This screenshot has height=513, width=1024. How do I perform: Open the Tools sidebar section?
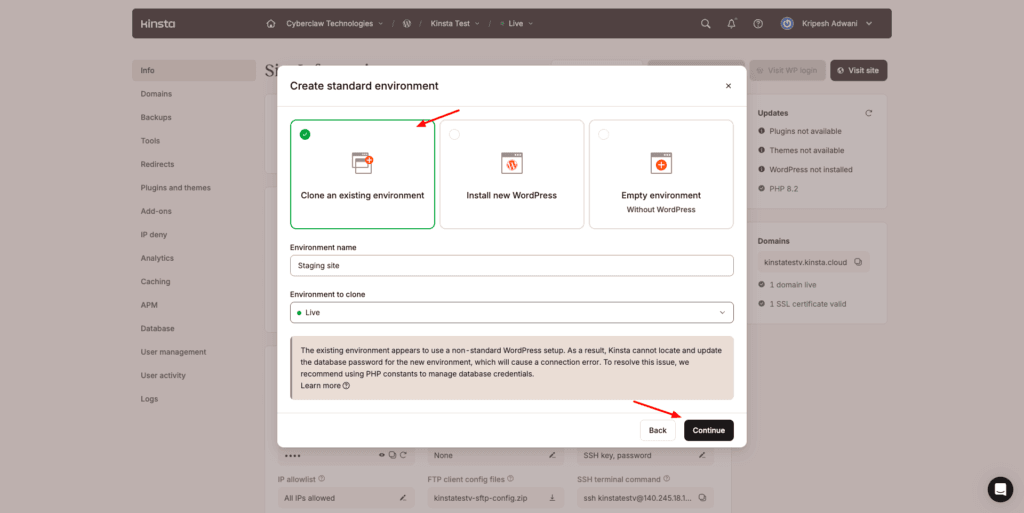150,141
